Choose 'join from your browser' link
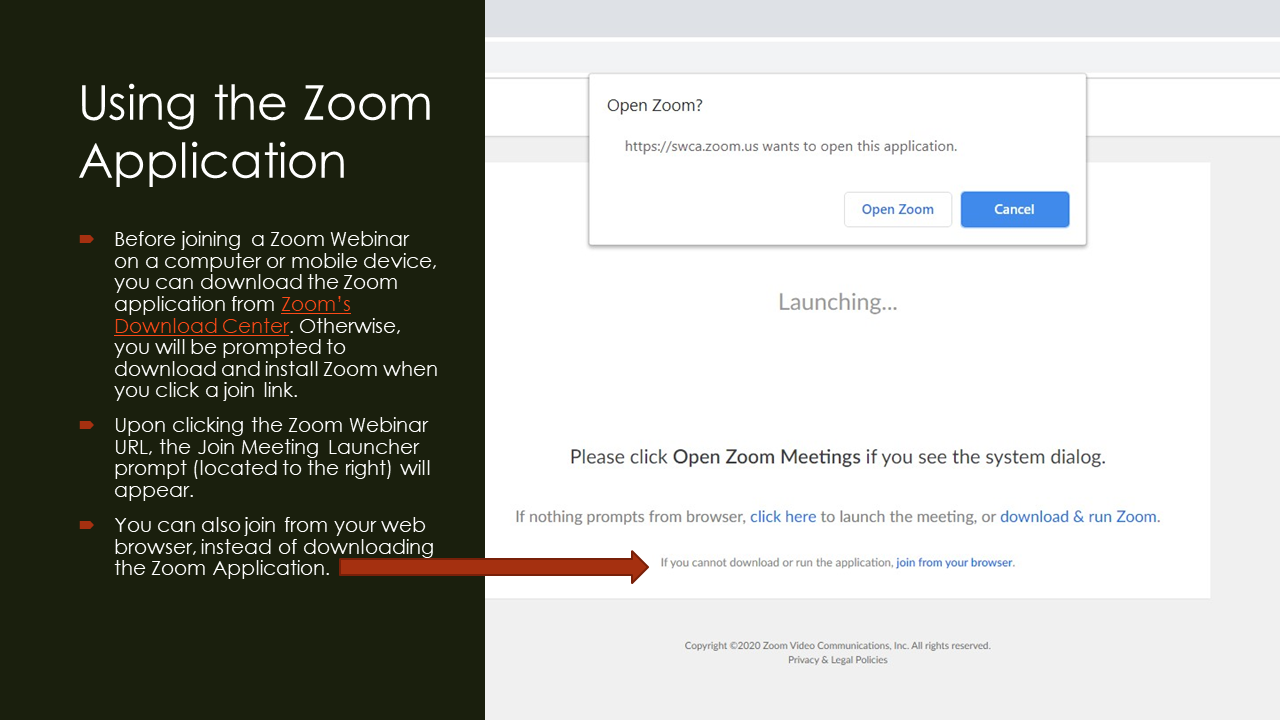The height and width of the screenshot is (720, 1280). tap(954, 563)
